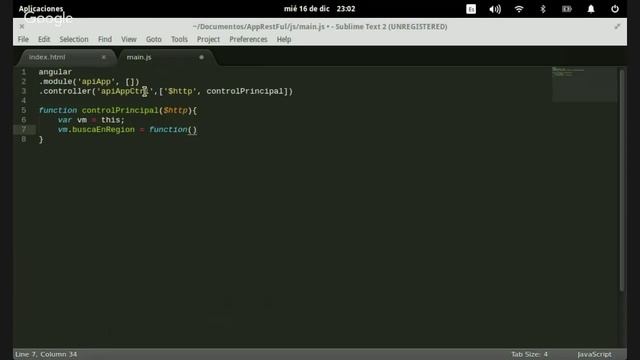
Task: Click 'buscaEnRegion' on line 7
Action: click(103, 129)
